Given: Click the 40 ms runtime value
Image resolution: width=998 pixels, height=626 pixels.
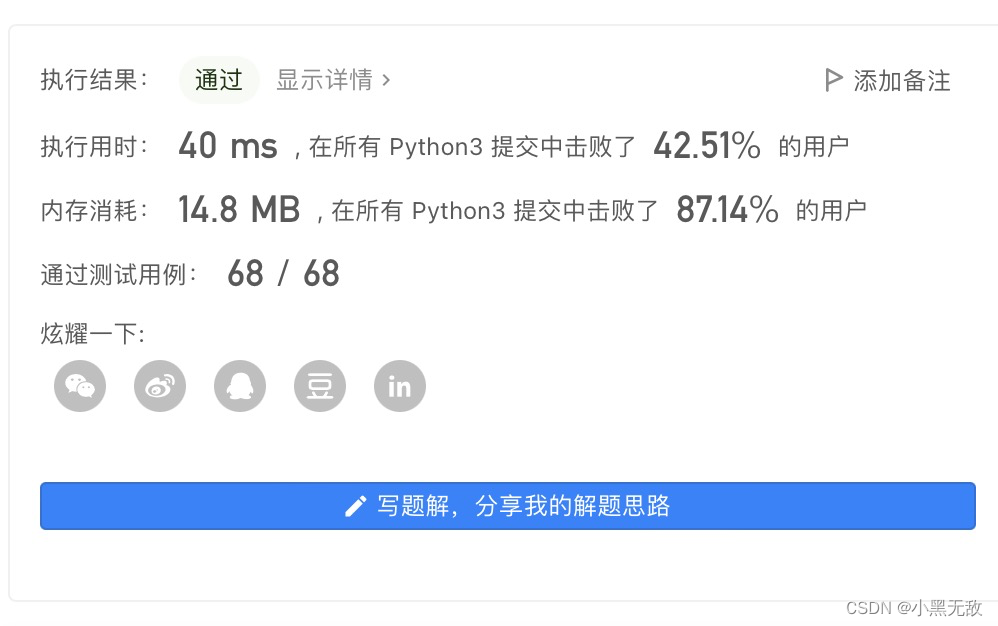Looking at the screenshot, I should [228, 145].
